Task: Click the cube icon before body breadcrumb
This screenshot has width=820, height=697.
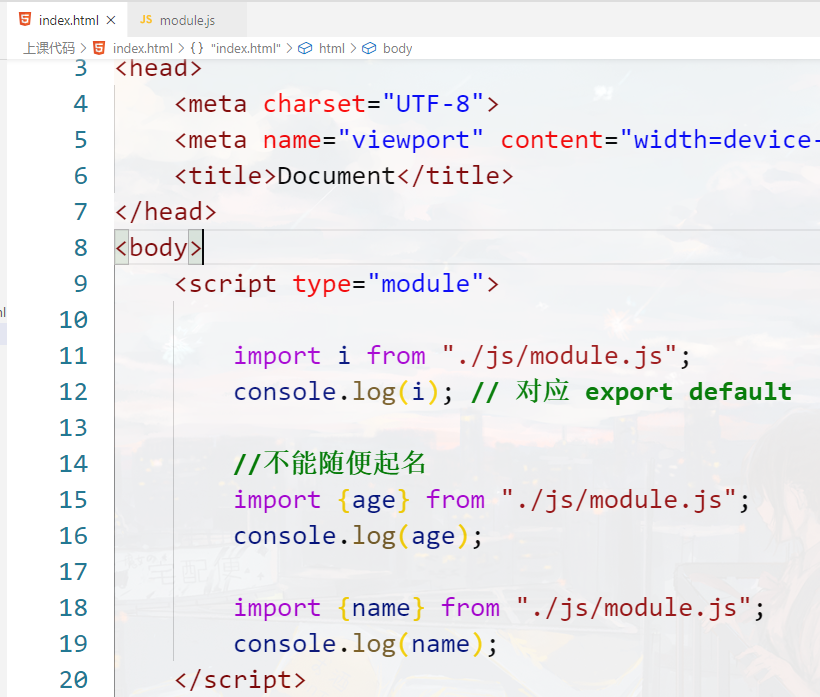Action: pos(369,49)
